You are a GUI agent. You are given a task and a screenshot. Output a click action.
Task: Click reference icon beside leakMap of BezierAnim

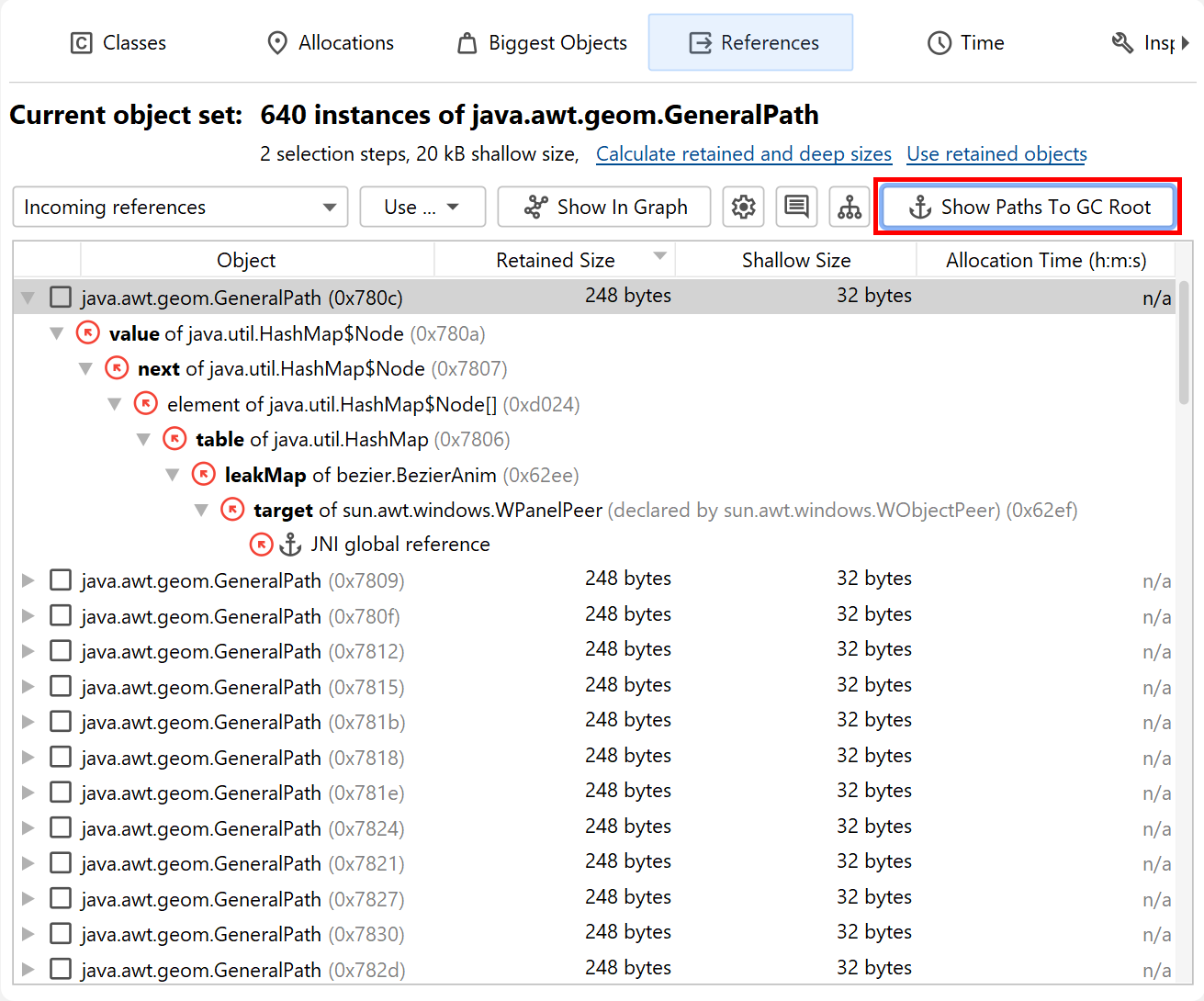click(x=203, y=475)
